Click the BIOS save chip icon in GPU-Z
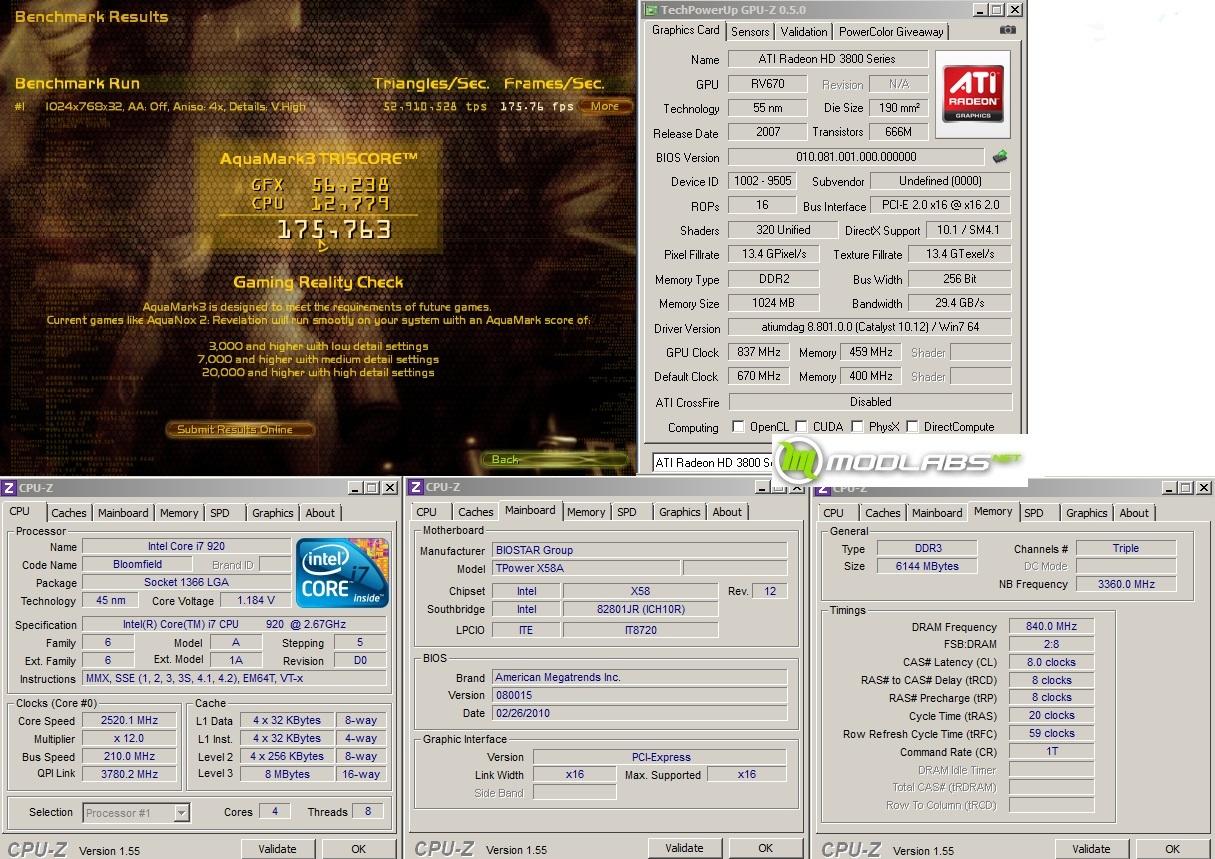The height and width of the screenshot is (859, 1215). 999,157
